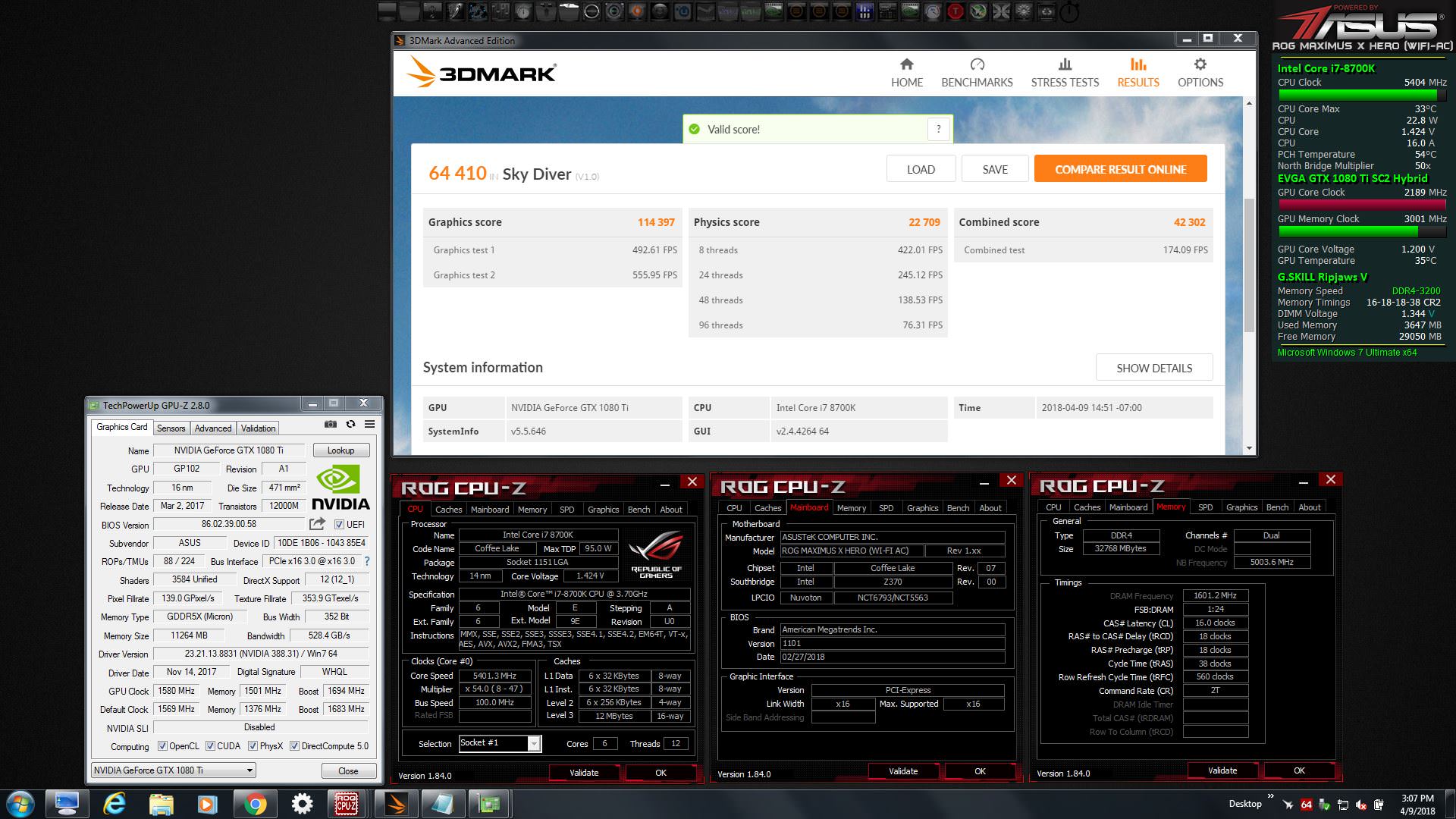Open Caches tab in the first CPU-Z window
The height and width of the screenshot is (819, 1456).
(448, 510)
